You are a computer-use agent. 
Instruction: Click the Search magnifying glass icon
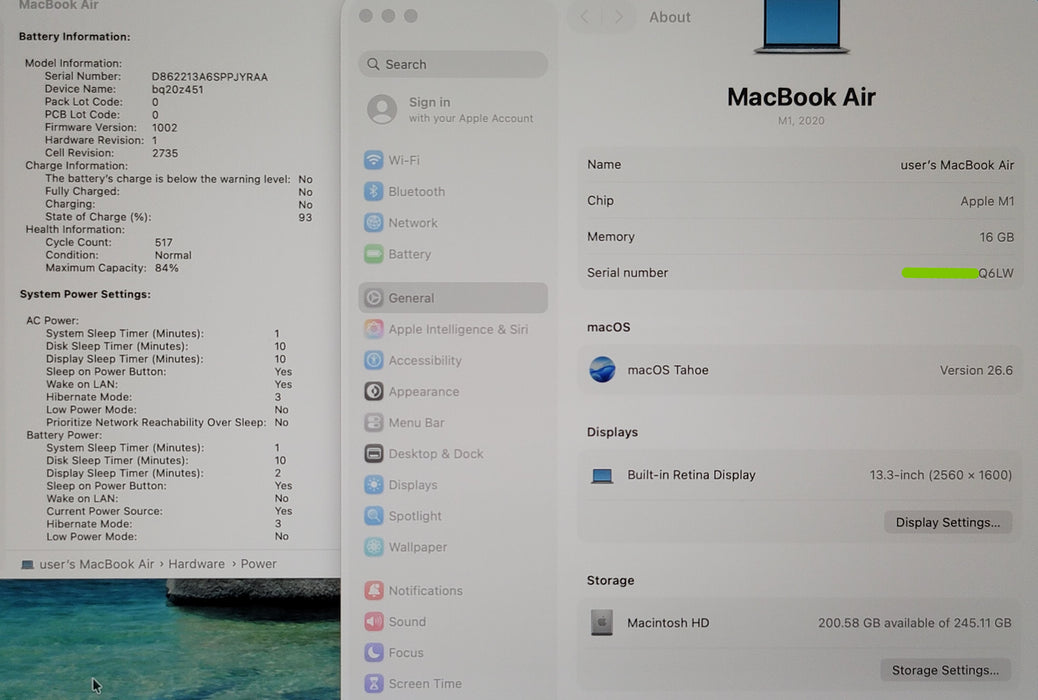[373, 64]
